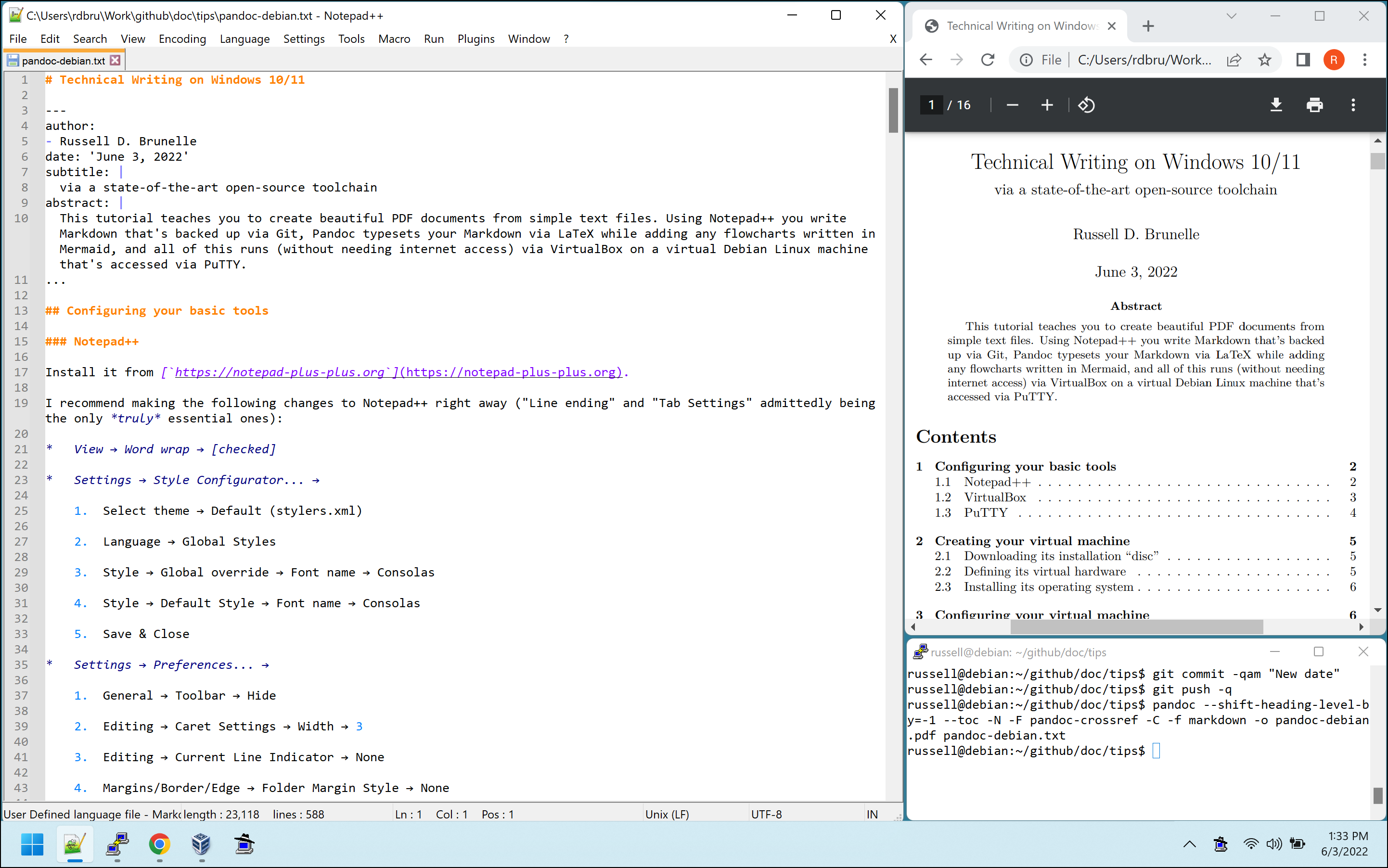Download the PDF file

pyautogui.click(x=1276, y=105)
